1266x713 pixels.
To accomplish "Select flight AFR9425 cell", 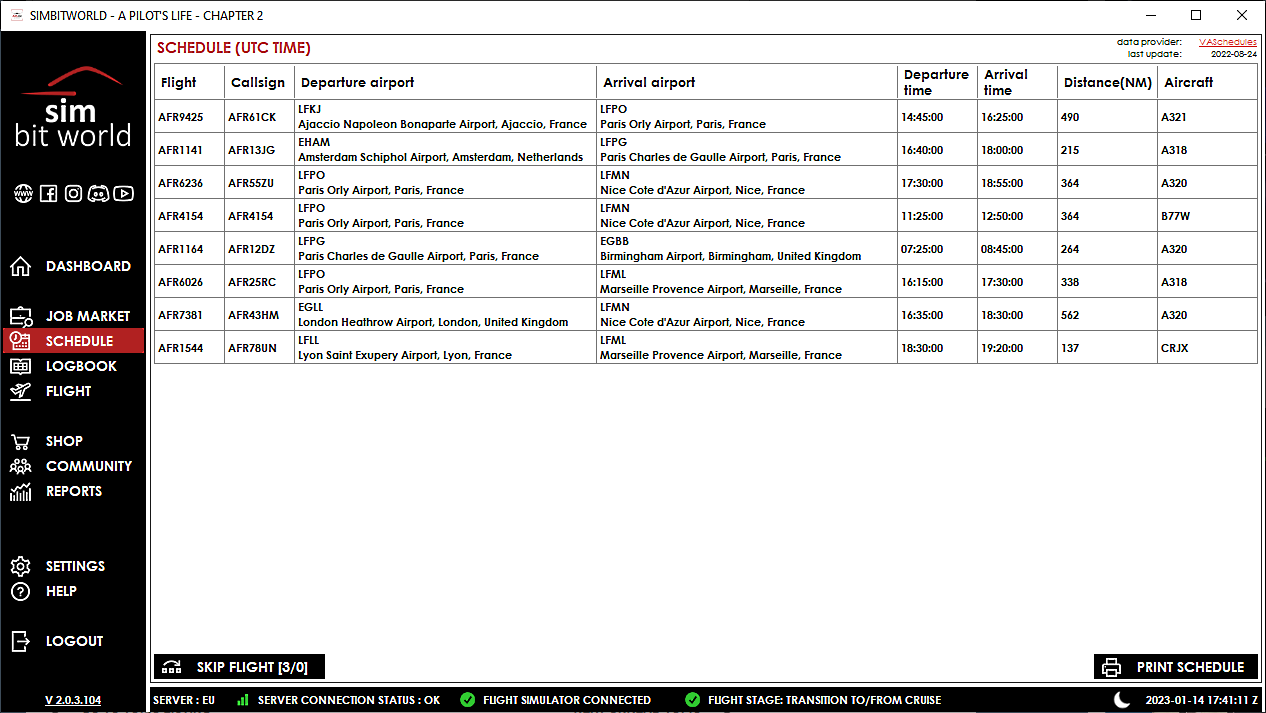I will coord(189,117).
